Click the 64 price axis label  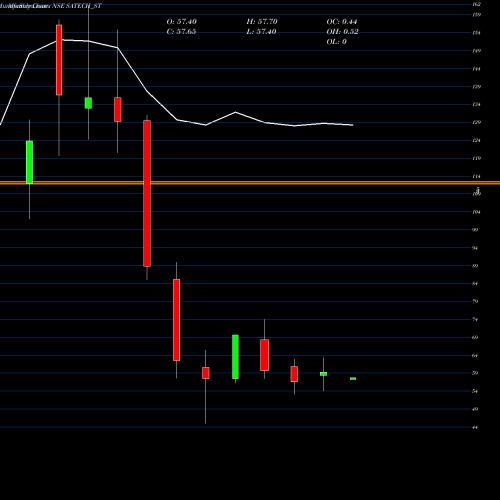point(475,356)
